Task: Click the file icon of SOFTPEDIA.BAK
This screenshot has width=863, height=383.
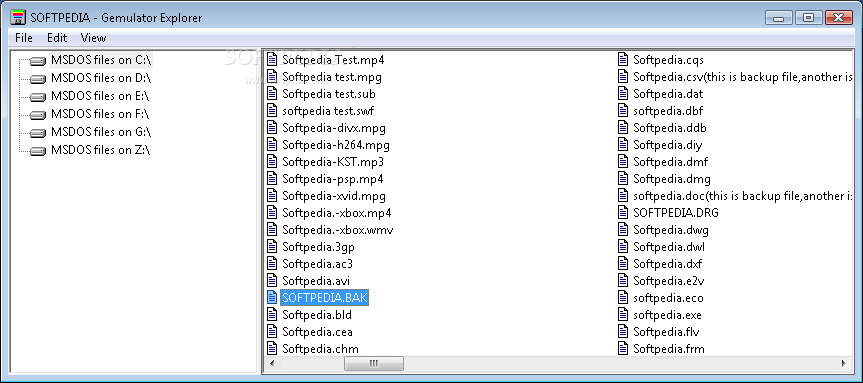Action: tap(272, 297)
